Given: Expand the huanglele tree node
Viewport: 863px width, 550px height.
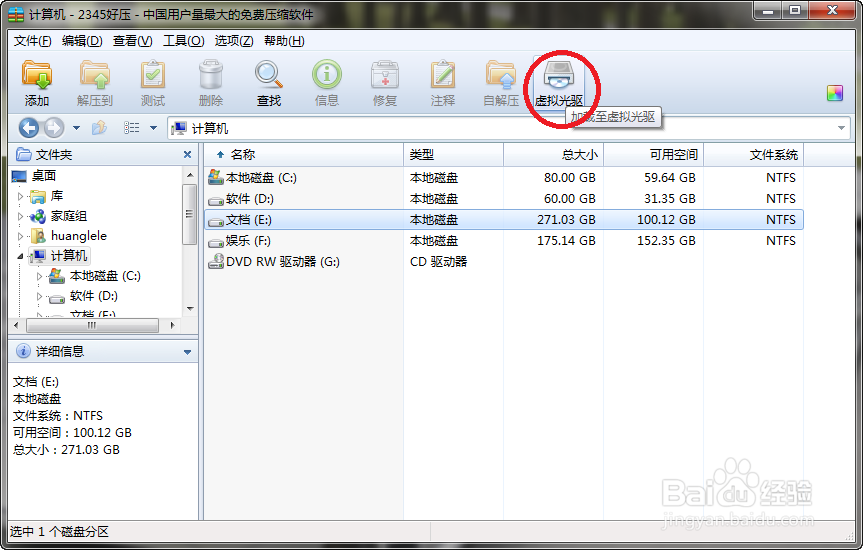Looking at the screenshot, I should tap(20, 236).
